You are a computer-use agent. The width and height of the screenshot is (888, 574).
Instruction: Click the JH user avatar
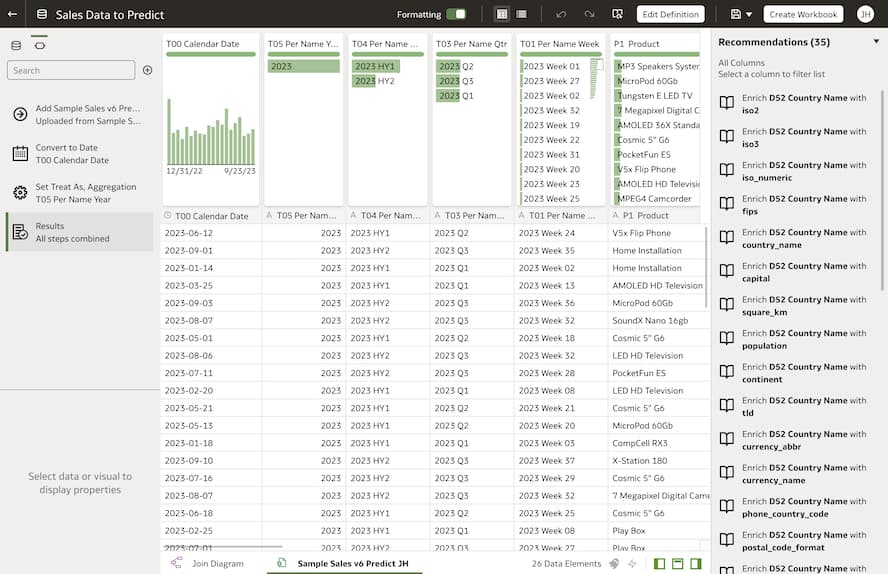[x=865, y=14]
